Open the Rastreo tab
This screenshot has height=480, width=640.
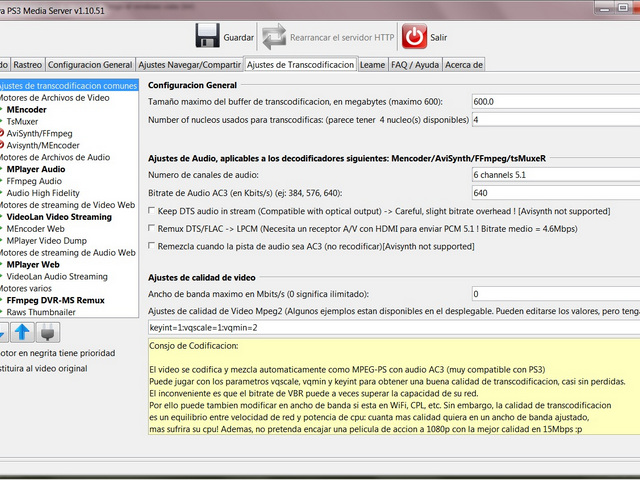27,64
